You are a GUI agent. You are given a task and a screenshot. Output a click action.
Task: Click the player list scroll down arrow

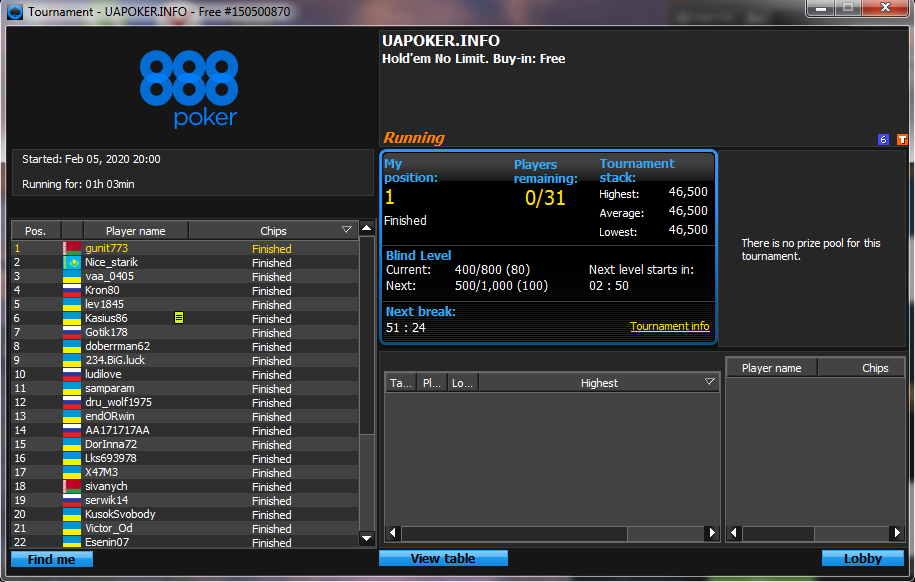point(366,538)
